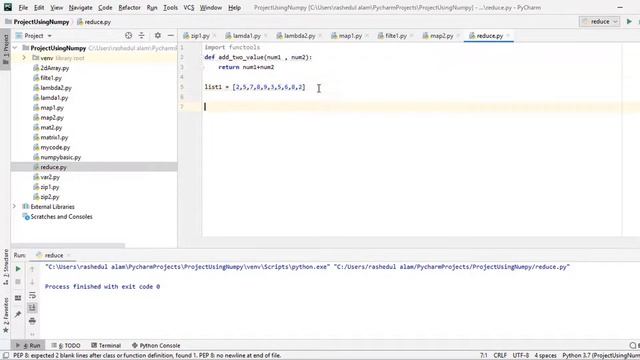Image resolution: width=640 pixels, height=360 pixels.
Task: Restore layout icon in Run panel
Action: [x=18, y=298]
